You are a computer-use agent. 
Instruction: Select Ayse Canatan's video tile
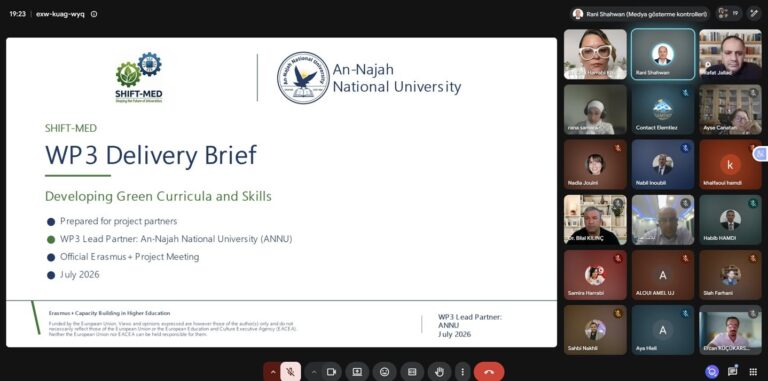click(730, 109)
